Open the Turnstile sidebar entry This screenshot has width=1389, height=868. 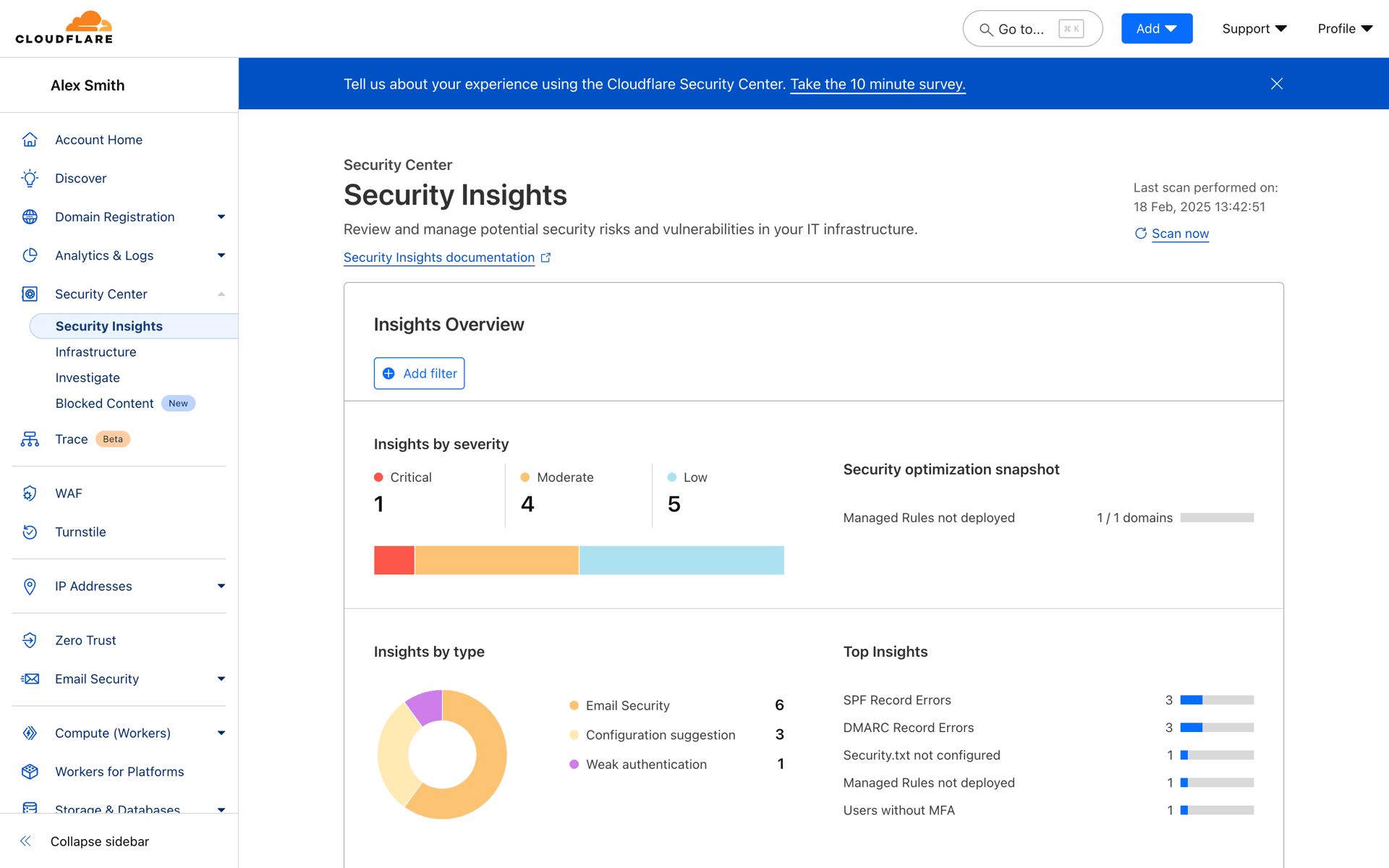click(x=80, y=532)
